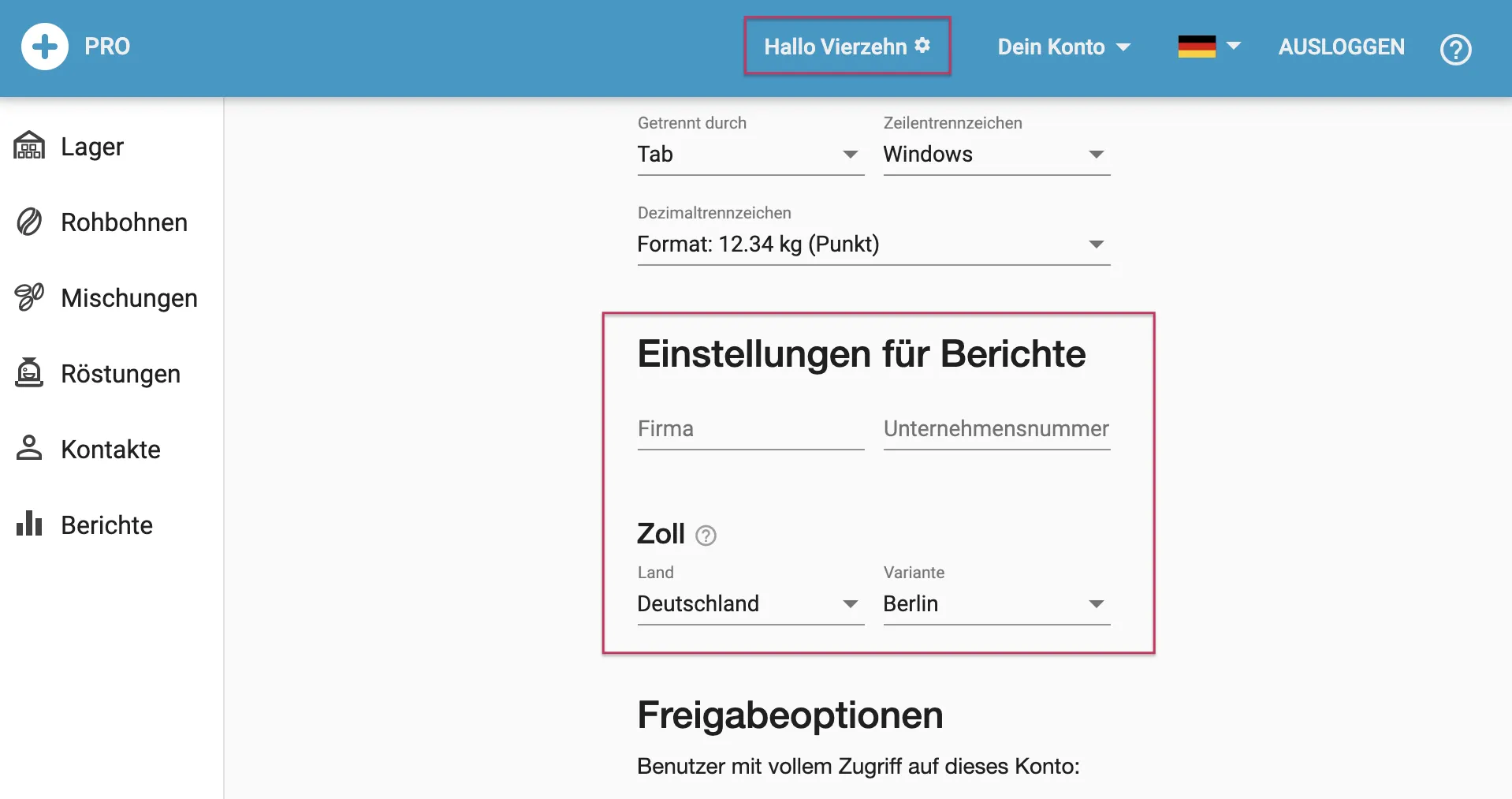Open the 'Getrennt durch' Tab dropdown
The image size is (1512, 799).
click(750, 155)
